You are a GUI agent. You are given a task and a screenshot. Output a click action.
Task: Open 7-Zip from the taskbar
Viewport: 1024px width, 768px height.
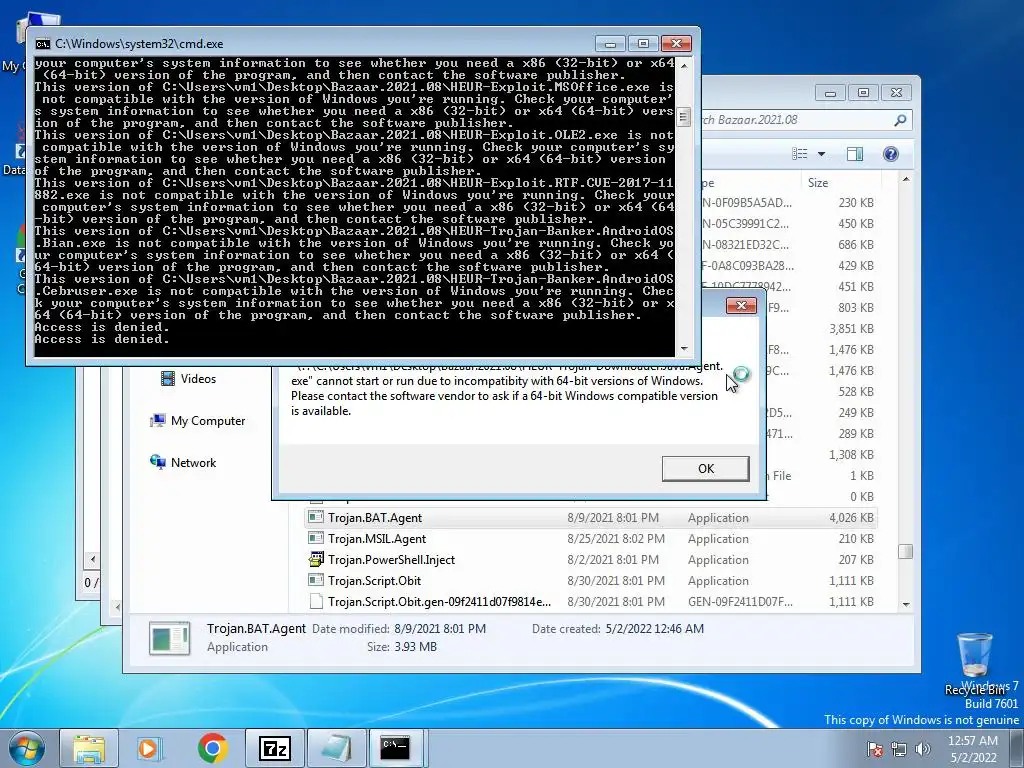click(x=274, y=748)
